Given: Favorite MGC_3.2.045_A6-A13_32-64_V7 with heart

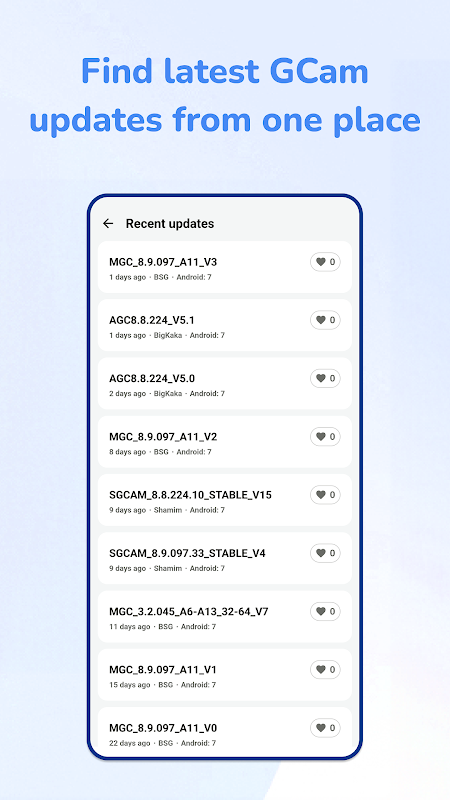Looking at the screenshot, I should pos(326,611).
